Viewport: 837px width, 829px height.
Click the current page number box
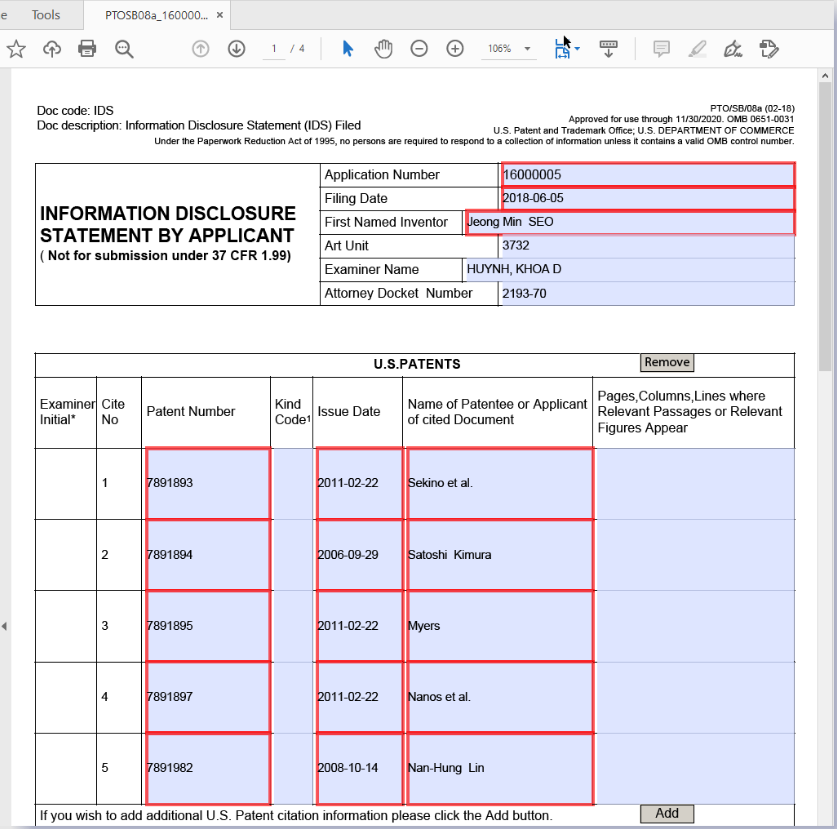click(273, 49)
